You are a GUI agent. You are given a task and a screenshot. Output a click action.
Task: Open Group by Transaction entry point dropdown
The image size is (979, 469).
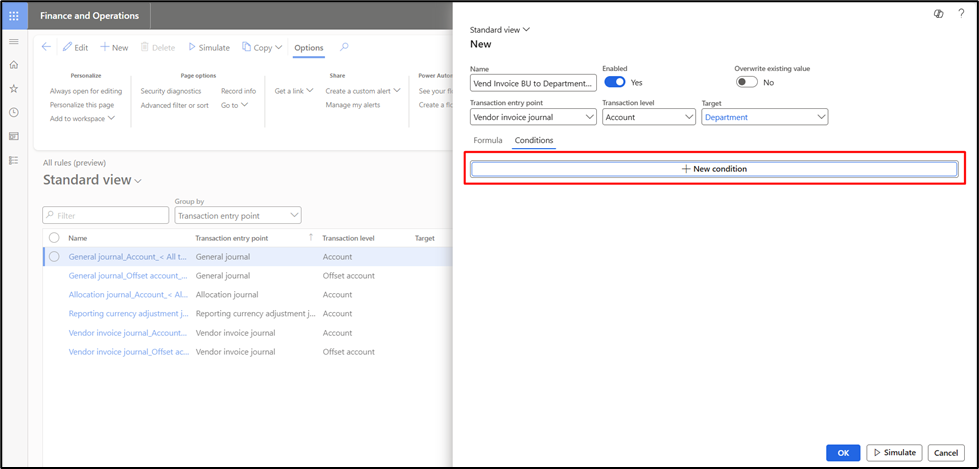pos(238,215)
